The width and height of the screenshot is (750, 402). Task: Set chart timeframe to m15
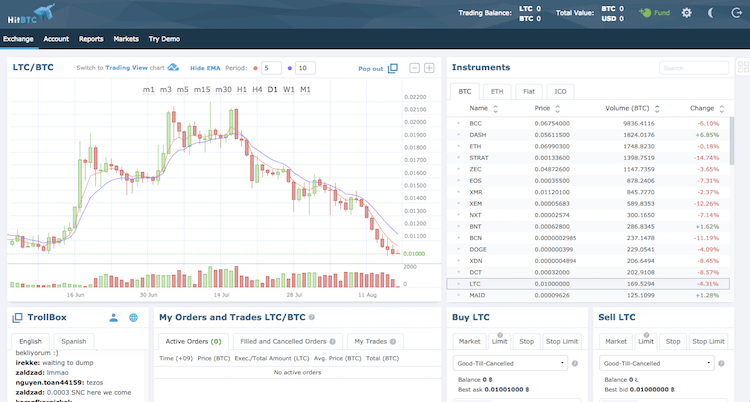[x=202, y=89]
